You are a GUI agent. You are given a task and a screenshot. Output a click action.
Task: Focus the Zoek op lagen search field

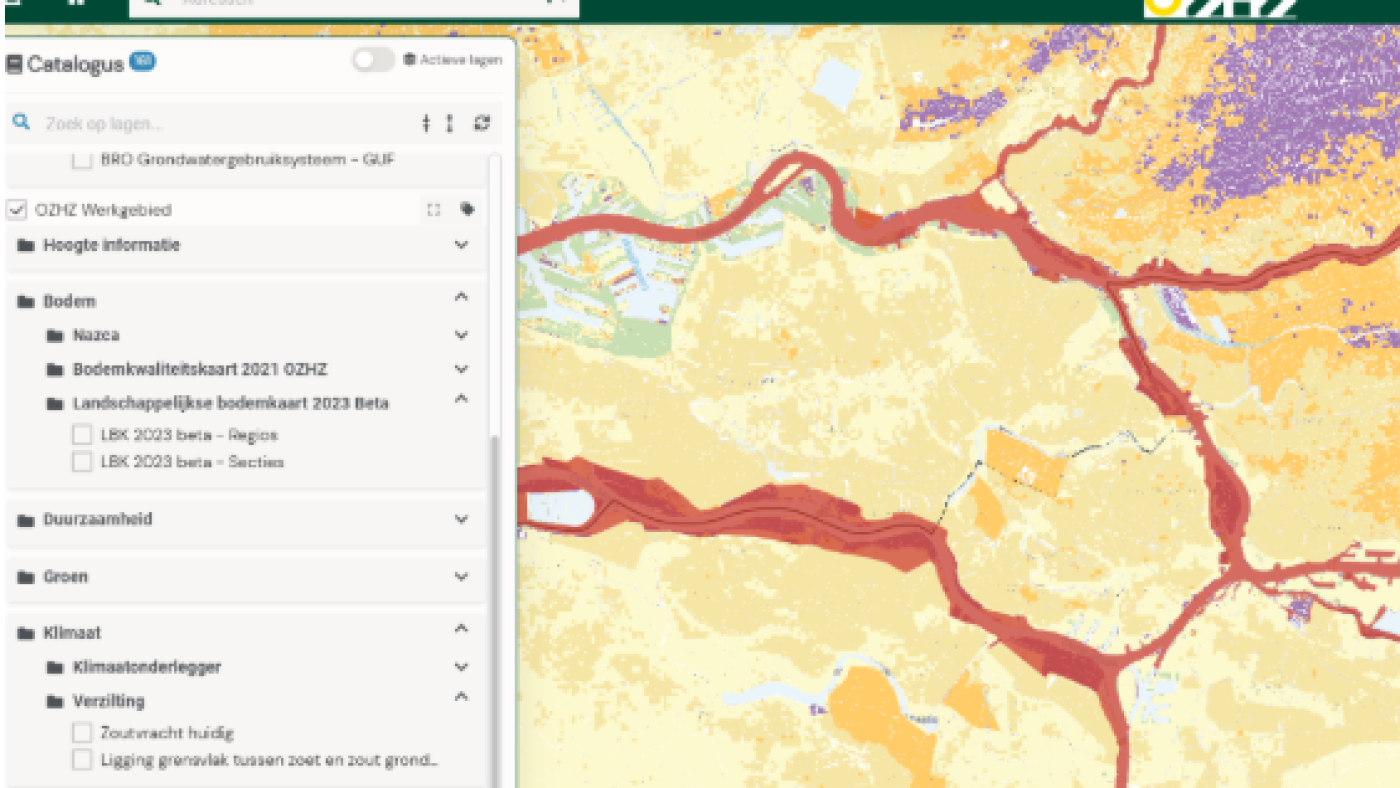pos(220,124)
